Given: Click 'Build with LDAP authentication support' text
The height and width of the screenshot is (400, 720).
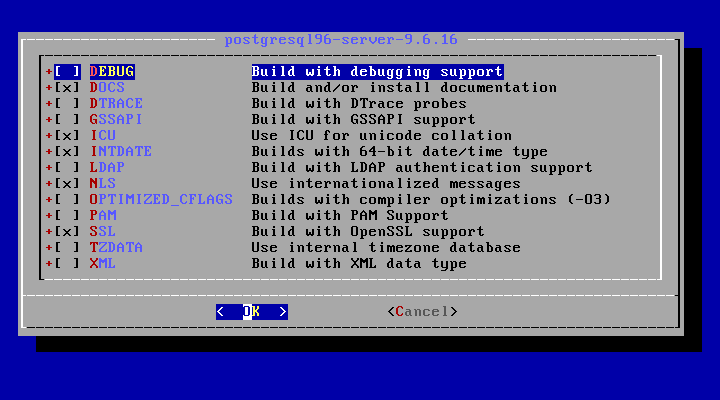Looking at the screenshot, I should (x=422, y=168).
